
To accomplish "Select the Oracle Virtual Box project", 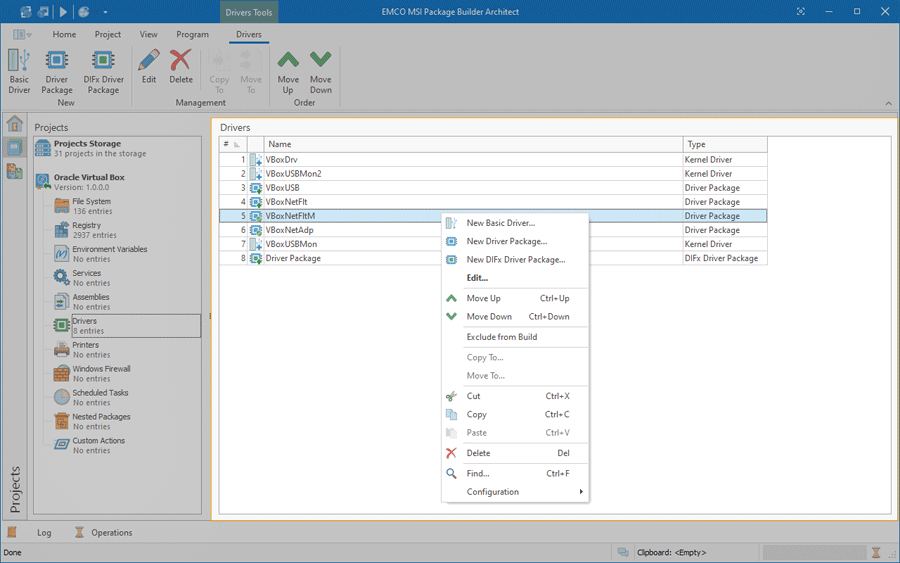I will pos(117,182).
